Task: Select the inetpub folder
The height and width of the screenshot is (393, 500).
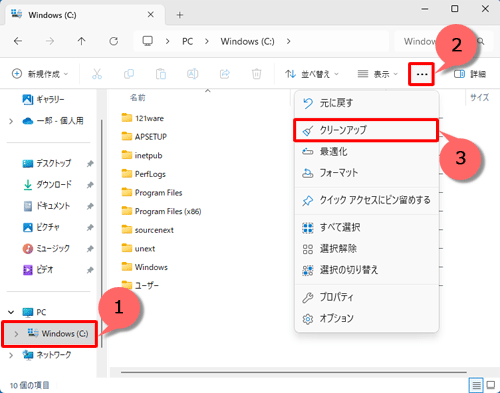Action: (x=142, y=155)
